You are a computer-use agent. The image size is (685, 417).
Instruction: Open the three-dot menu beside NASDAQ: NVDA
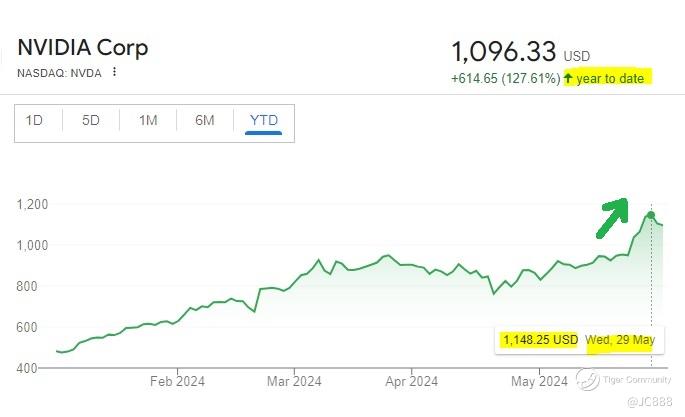(x=114, y=72)
